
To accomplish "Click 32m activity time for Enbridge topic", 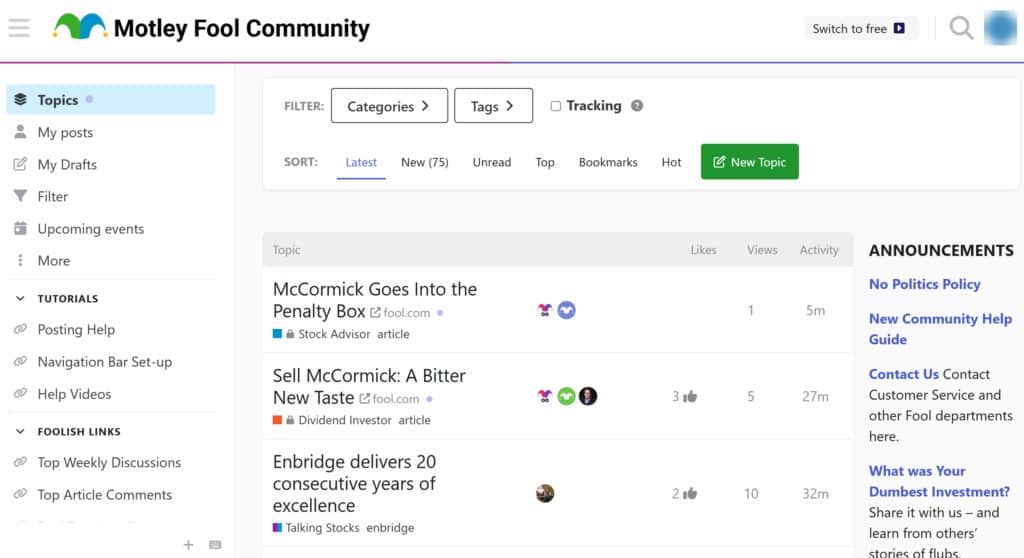I will [x=815, y=493].
